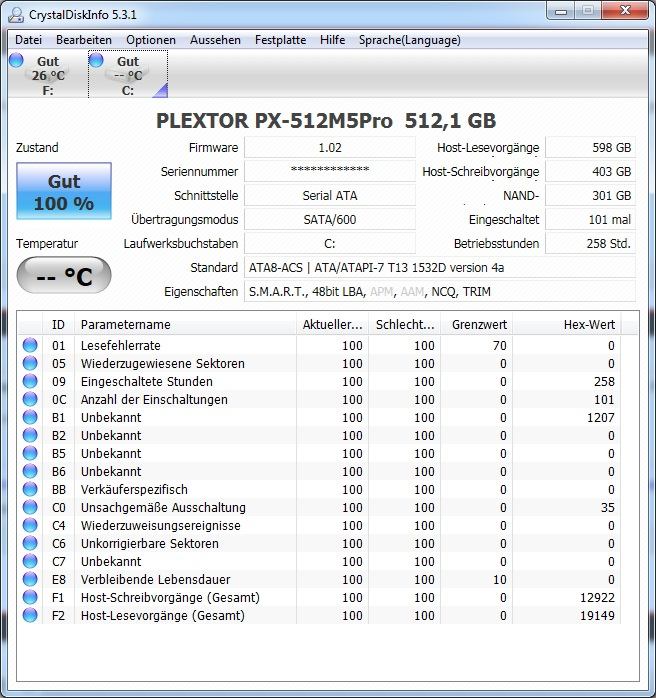Open the Bearbeiten menu

(x=84, y=40)
